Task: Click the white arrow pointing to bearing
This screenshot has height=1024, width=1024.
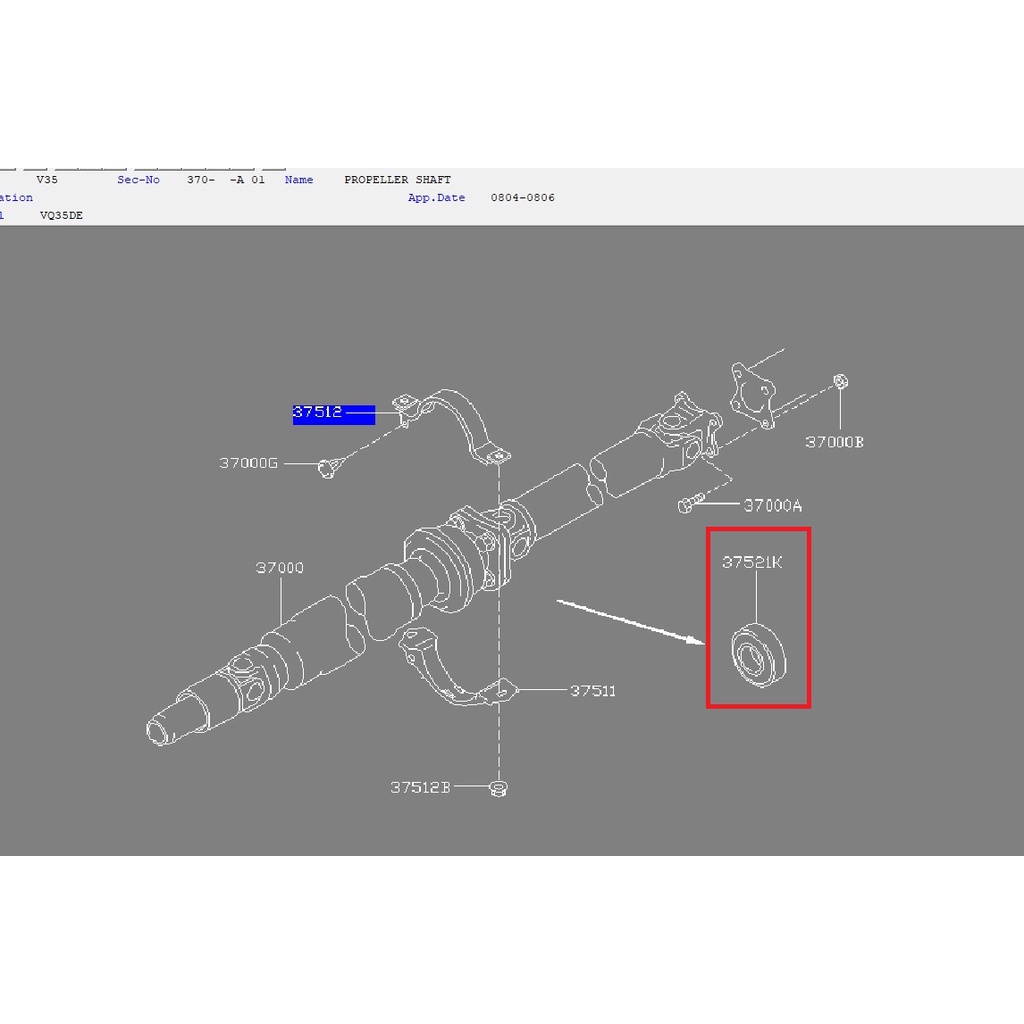Action: point(630,620)
